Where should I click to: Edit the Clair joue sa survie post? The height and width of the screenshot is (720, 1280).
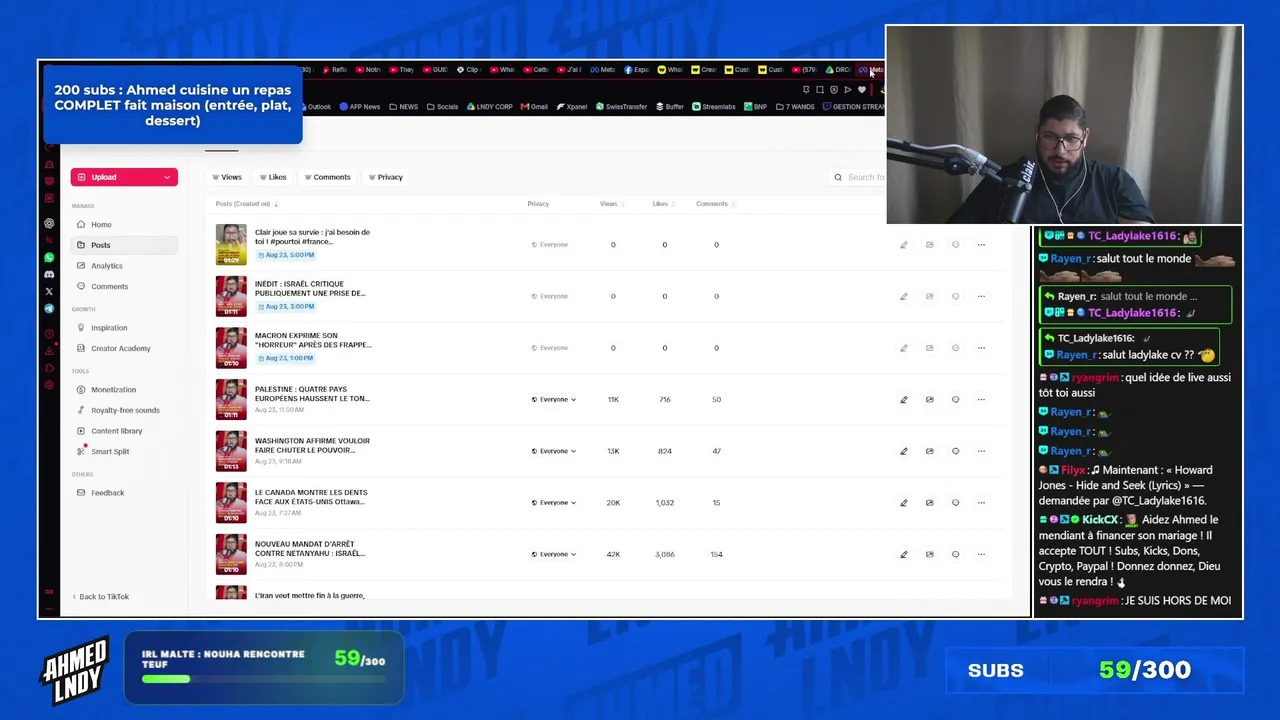pos(904,245)
